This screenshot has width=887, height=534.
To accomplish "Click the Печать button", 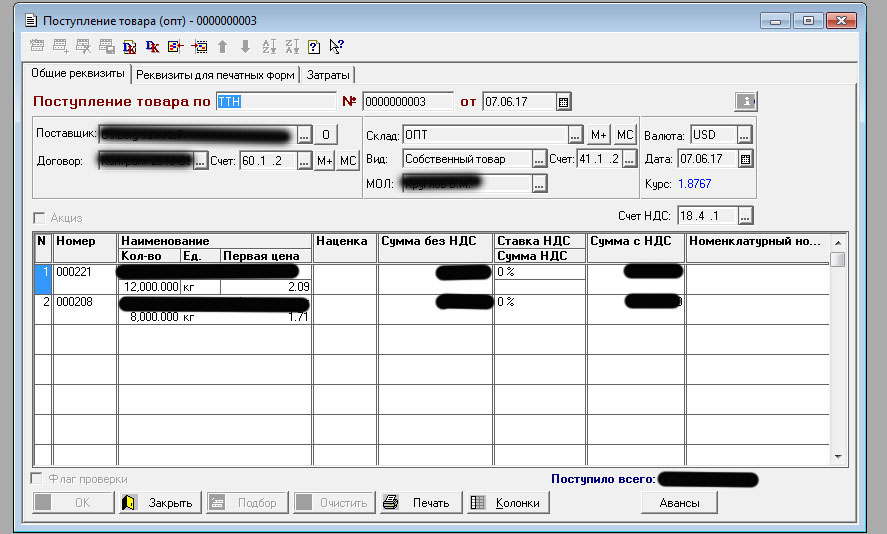I will click(420, 503).
